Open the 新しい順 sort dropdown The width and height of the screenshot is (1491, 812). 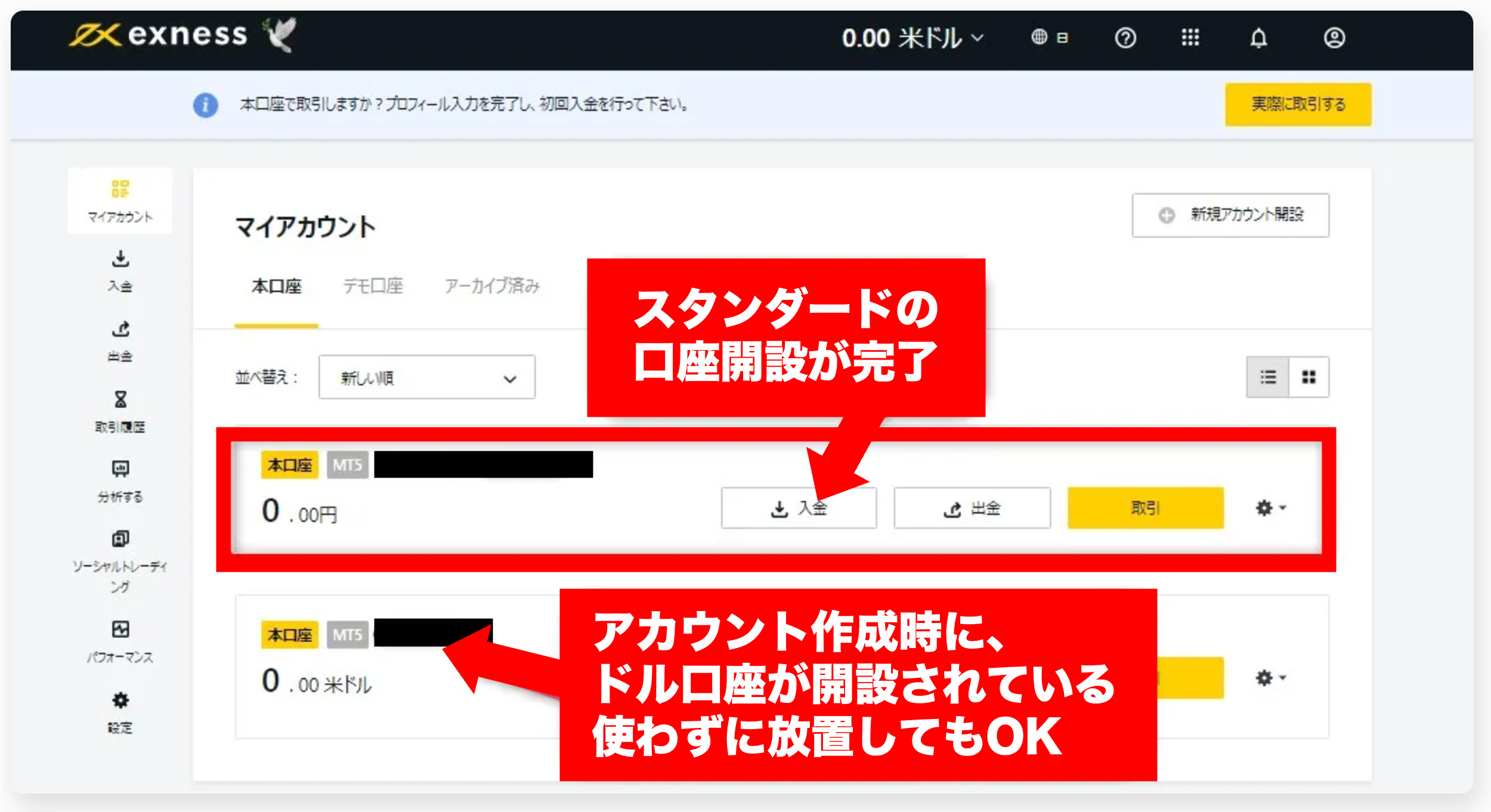(426, 377)
